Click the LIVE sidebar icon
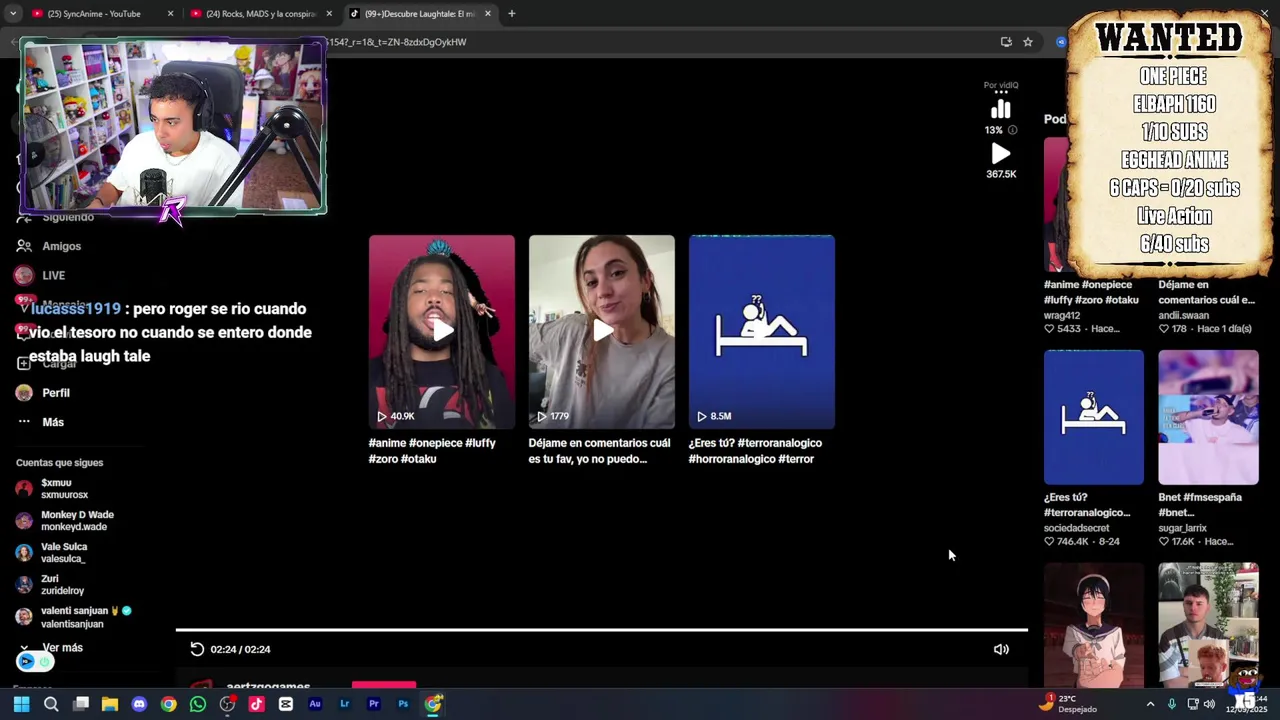Viewport: 1280px width, 720px height. pos(24,275)
